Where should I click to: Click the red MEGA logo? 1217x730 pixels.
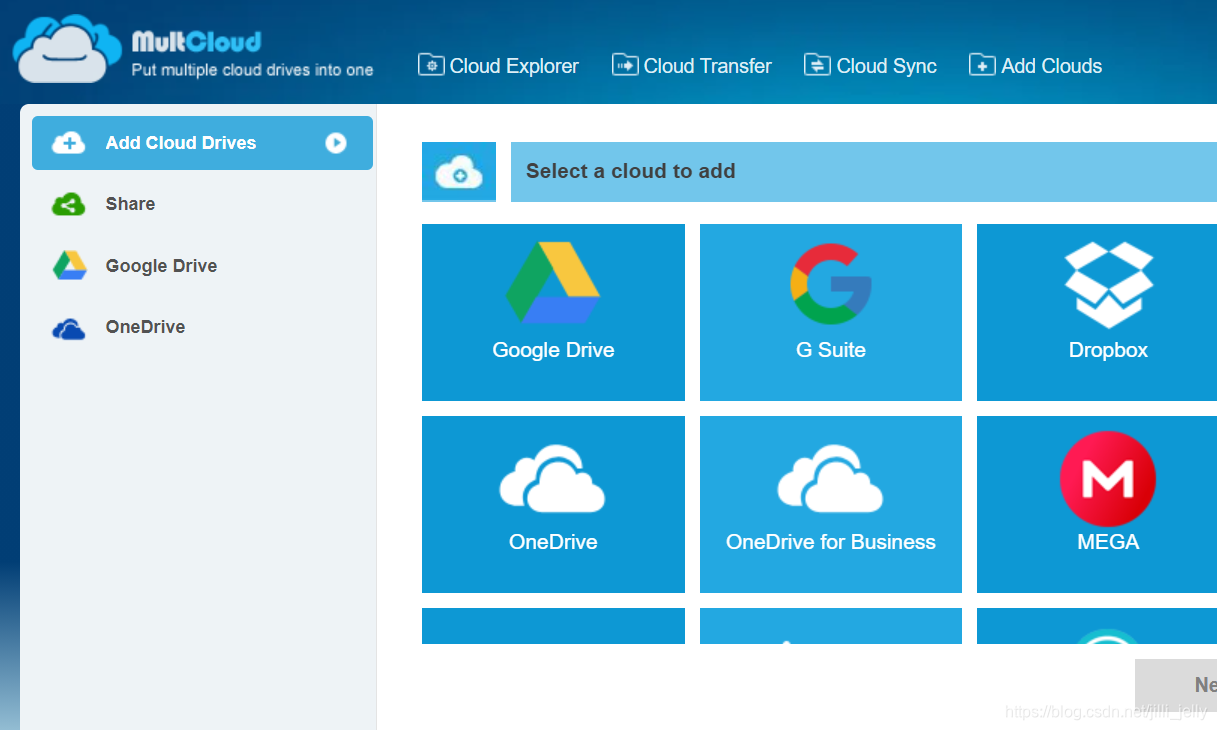click(x=1108, y=479)
